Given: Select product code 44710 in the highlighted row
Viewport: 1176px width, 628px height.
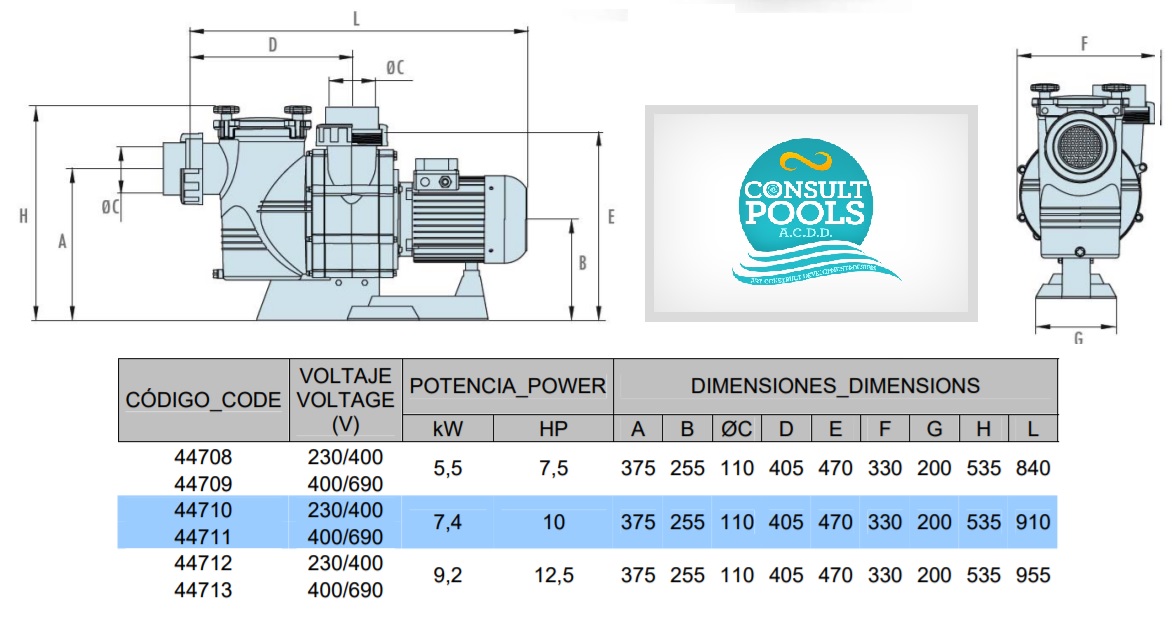Looking at the screenshot, I should coord(204,510).
